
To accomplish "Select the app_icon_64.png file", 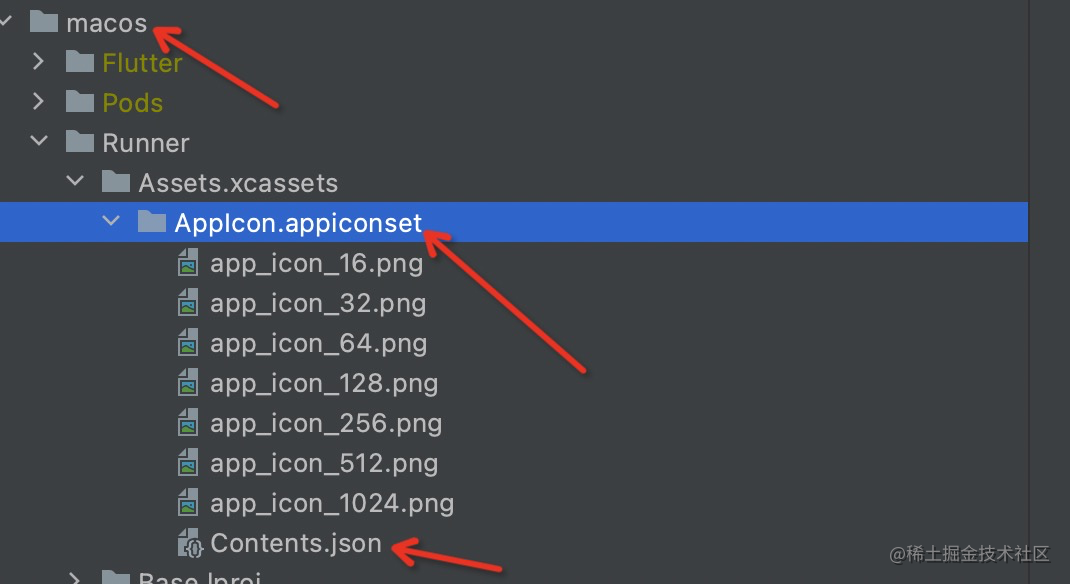I will coord(318,343).
